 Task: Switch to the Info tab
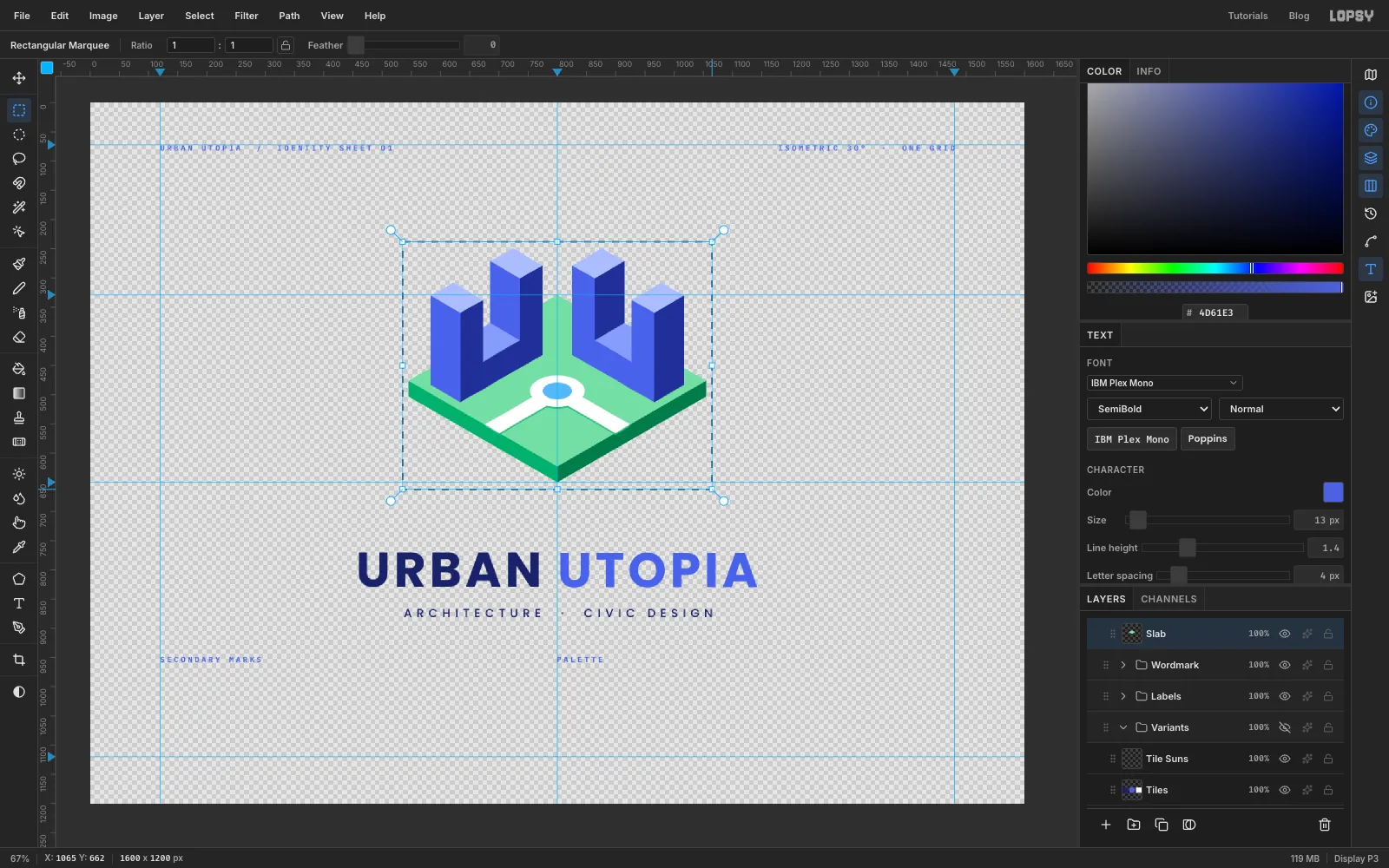point(1149,71)
